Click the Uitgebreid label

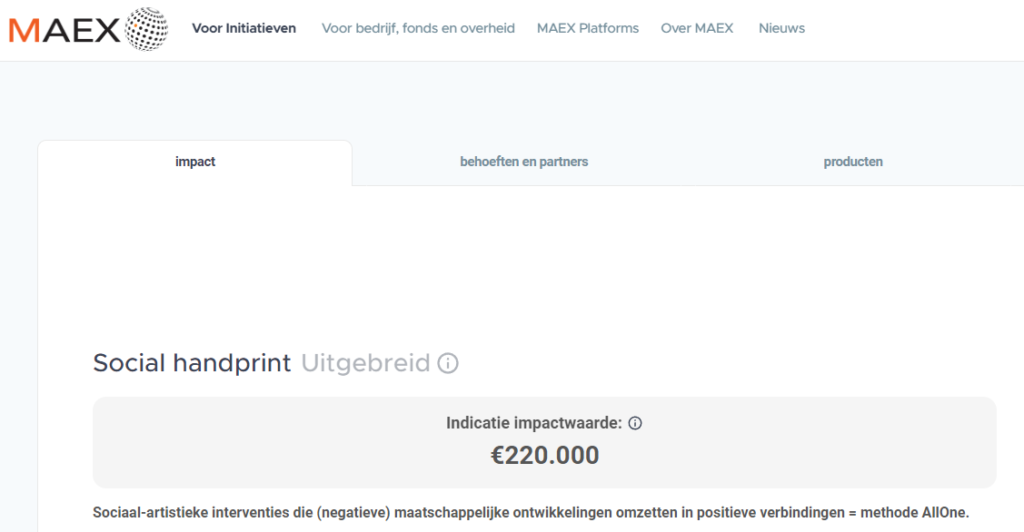click(365, 363)
